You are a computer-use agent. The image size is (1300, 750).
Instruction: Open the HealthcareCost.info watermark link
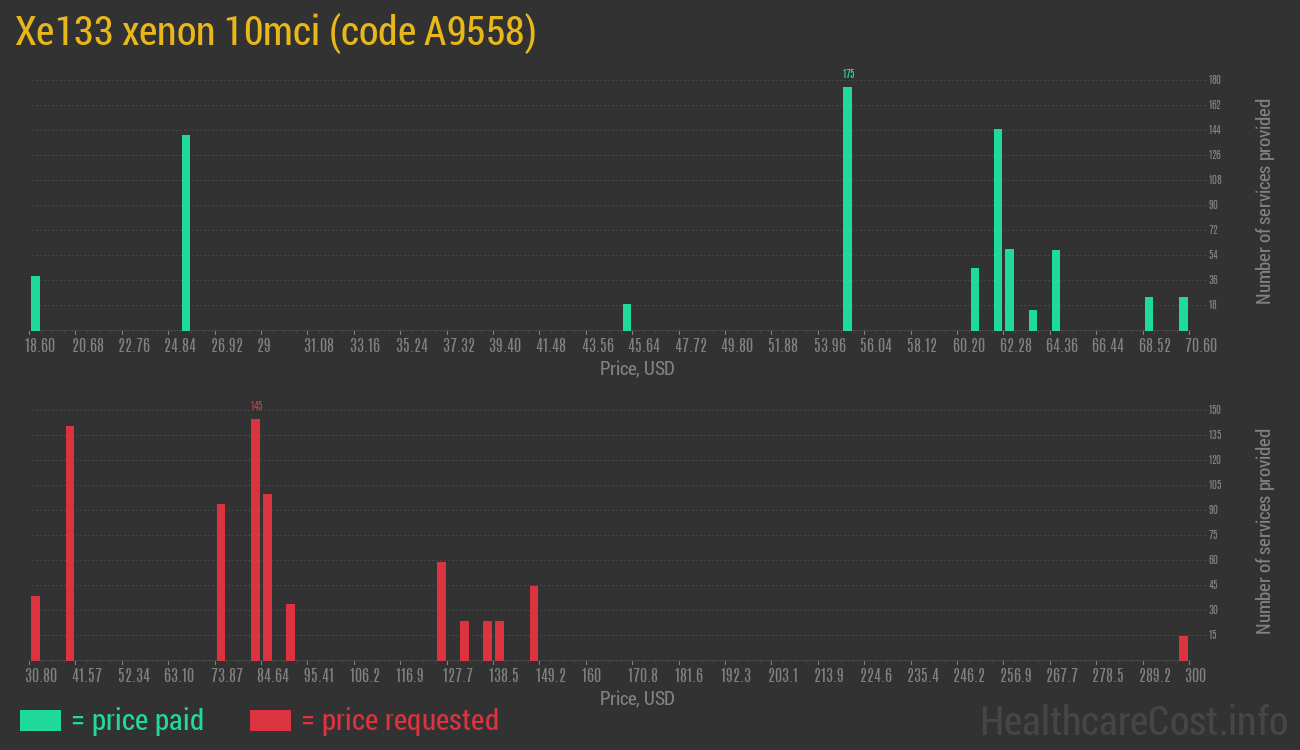[x=1133, y=720]
